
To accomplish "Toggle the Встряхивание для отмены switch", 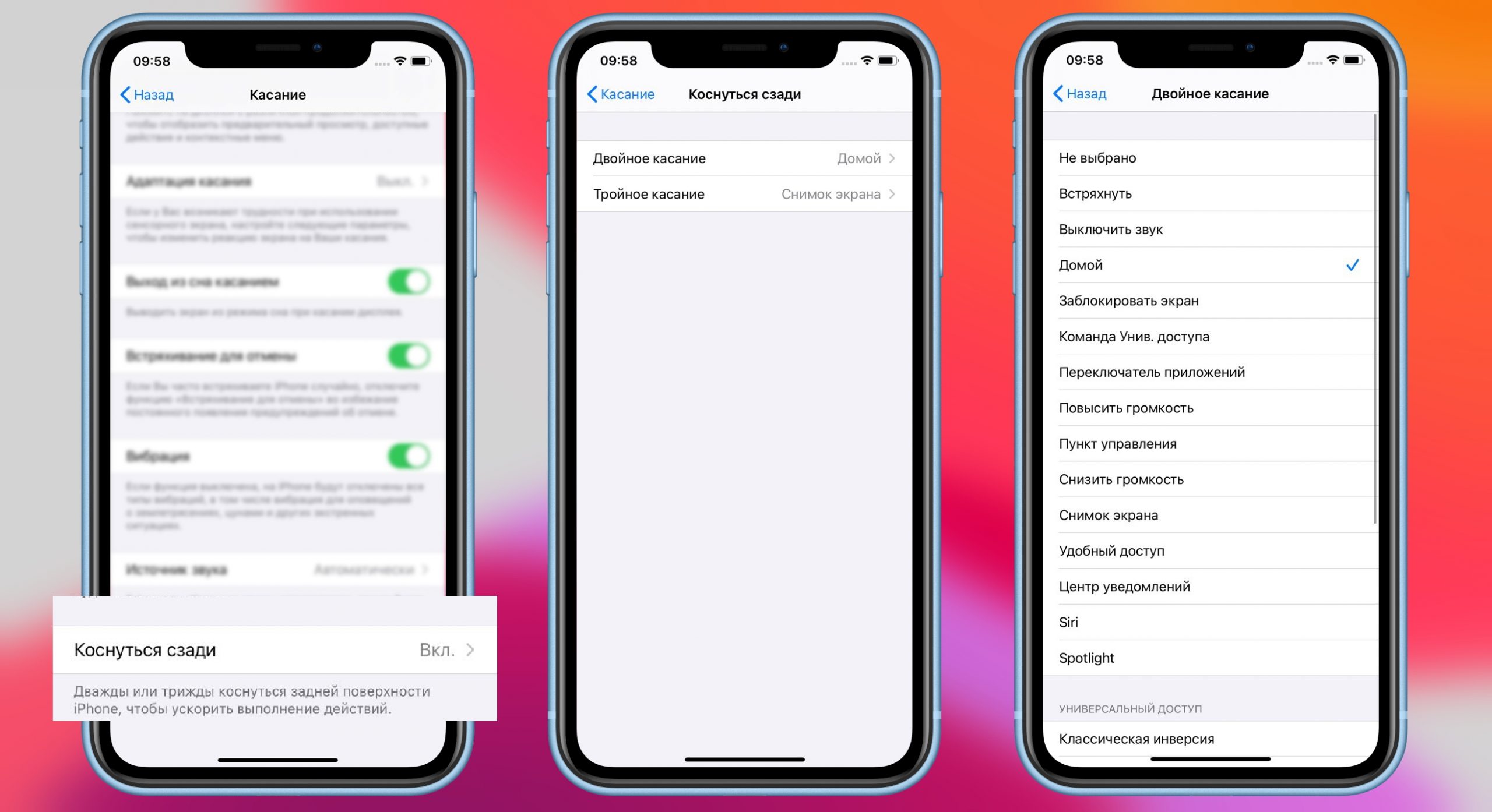I will coord(420,355).
